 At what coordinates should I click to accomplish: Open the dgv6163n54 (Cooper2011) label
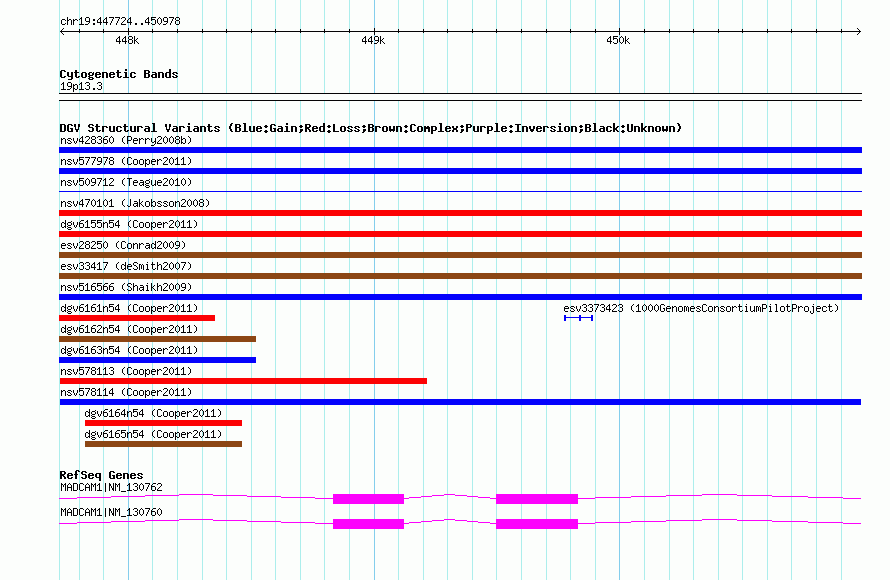(x=129, y=350)
